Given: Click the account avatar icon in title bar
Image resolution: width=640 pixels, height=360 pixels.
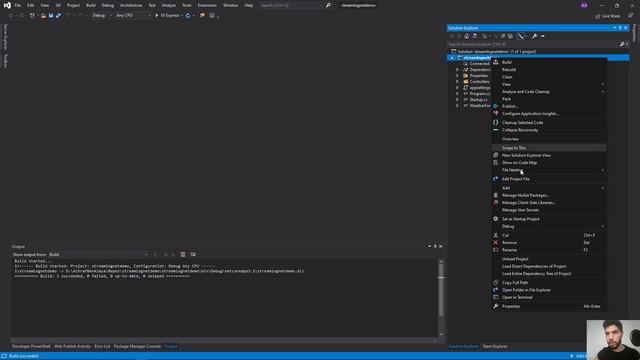Looking at the screenshot, I should [x=584, y=5].
